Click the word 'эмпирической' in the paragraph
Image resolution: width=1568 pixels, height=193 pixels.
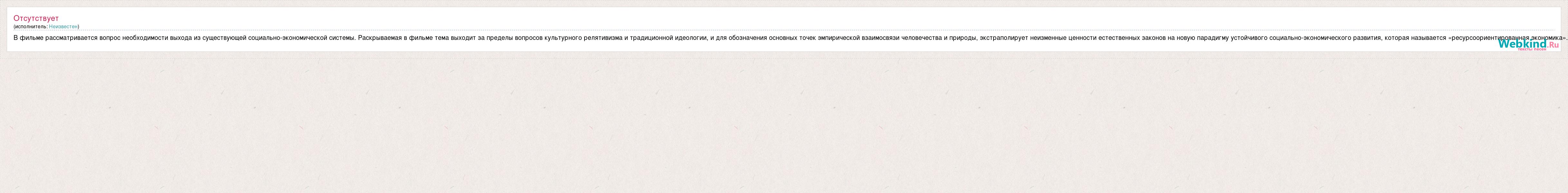[838, 38]
